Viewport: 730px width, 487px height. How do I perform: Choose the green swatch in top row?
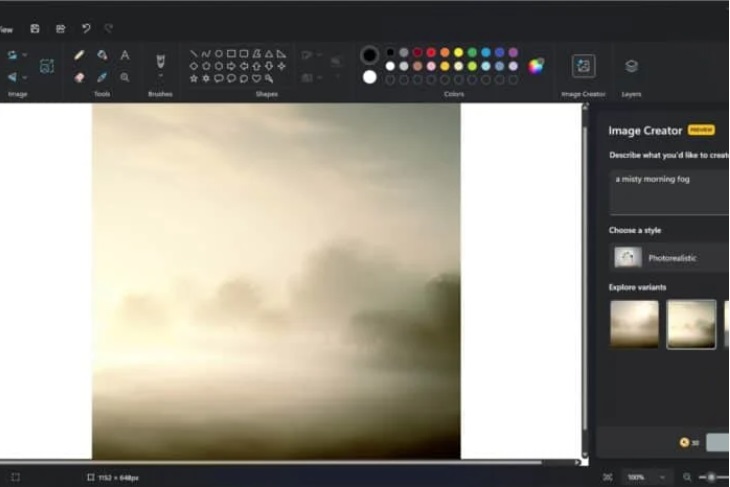472,53
